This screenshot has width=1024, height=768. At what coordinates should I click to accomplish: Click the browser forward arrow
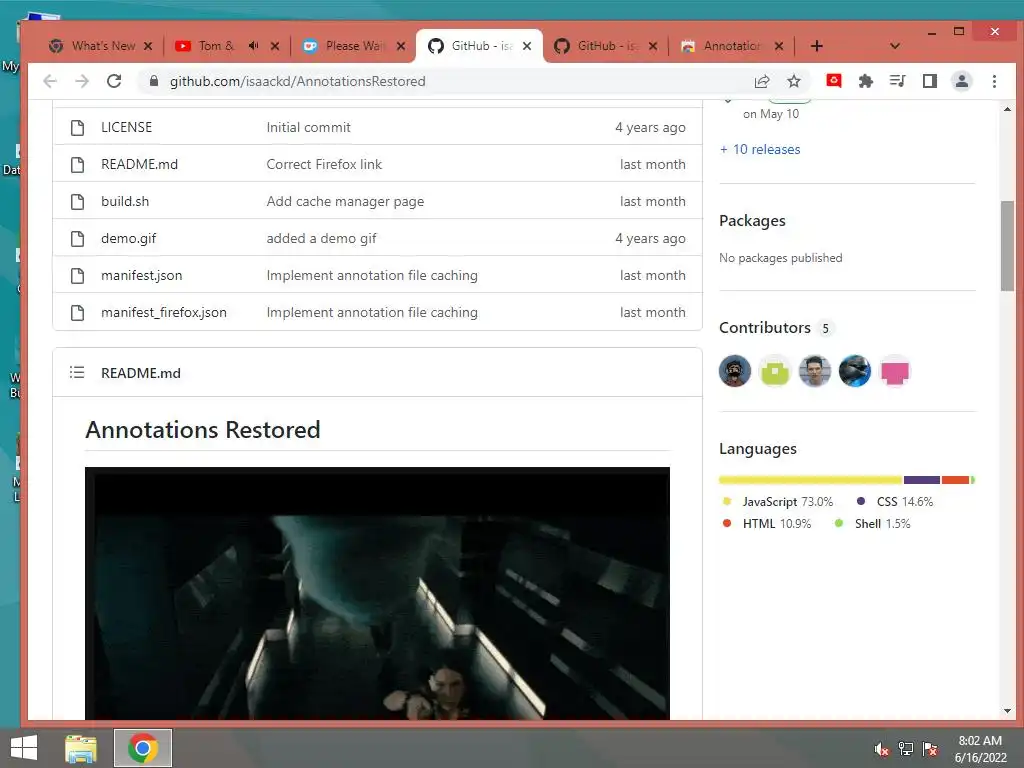pyautogui.click(x=82, y=81)
